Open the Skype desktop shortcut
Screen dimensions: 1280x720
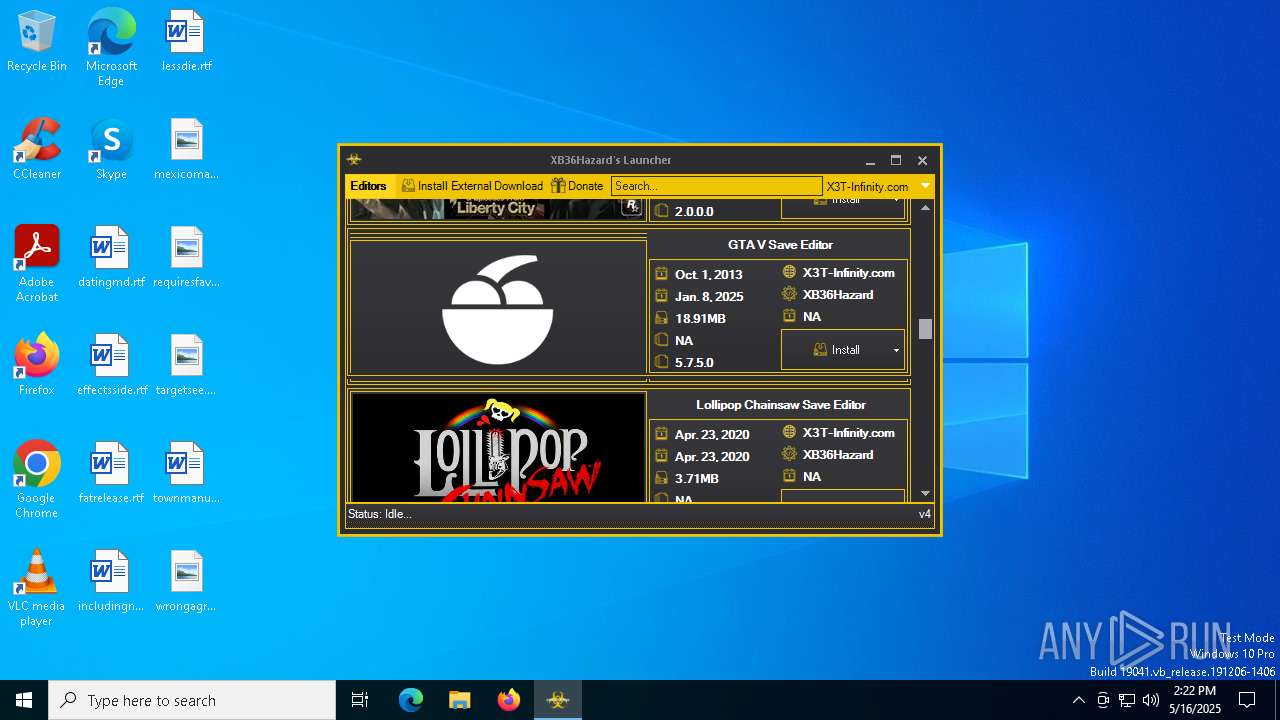point(111,150)
